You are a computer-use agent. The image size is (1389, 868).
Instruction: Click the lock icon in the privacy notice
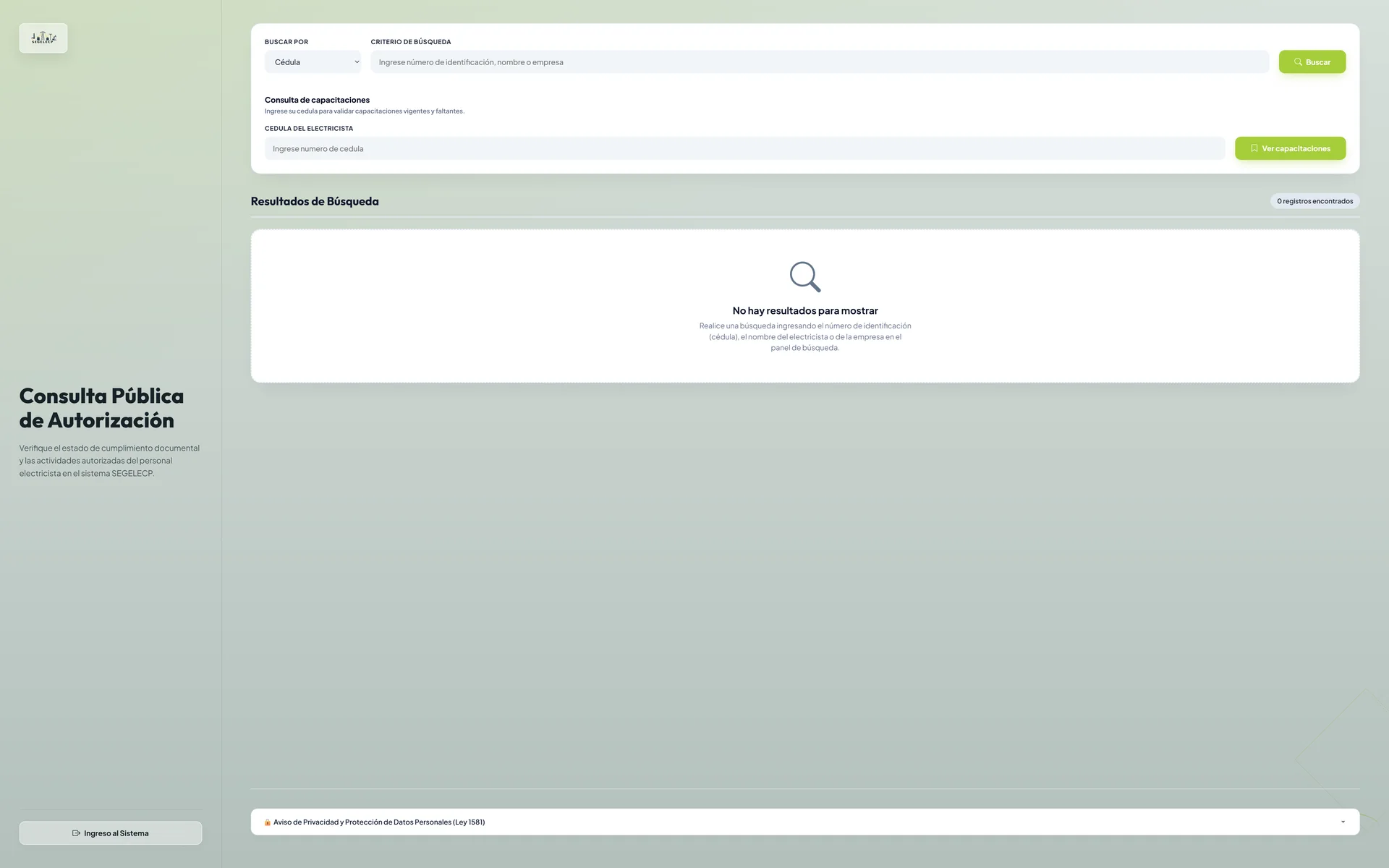pos(268,822)
